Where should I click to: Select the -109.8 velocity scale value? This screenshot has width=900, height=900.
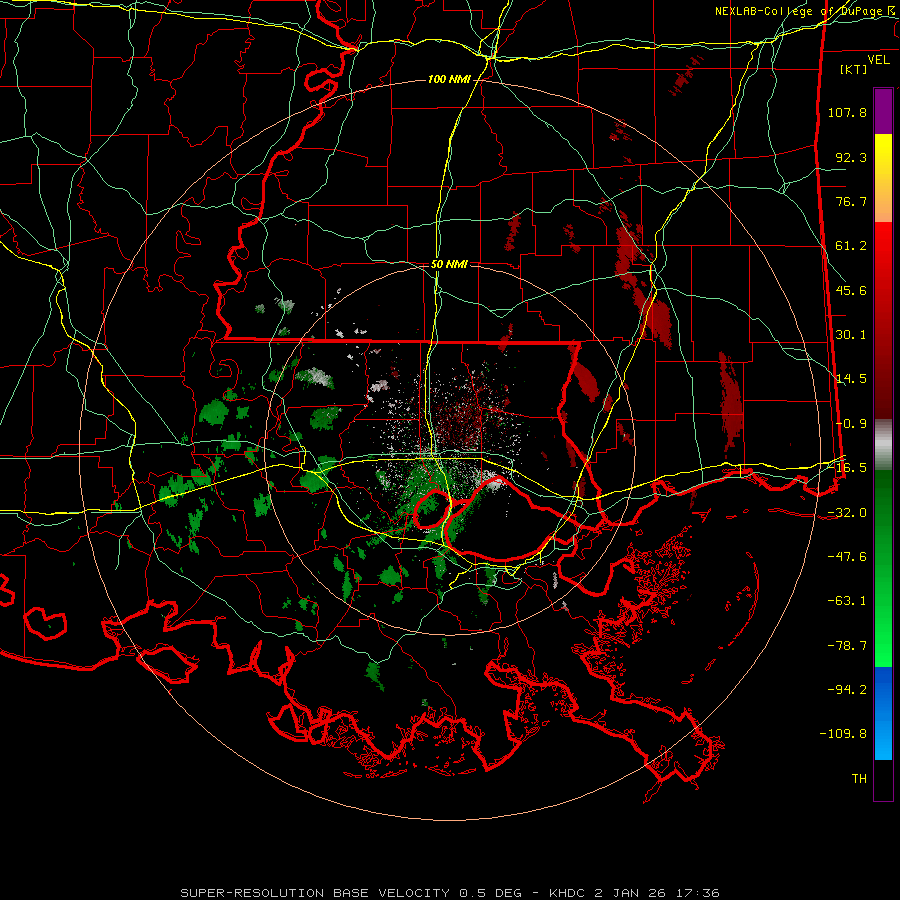[843, 734]
